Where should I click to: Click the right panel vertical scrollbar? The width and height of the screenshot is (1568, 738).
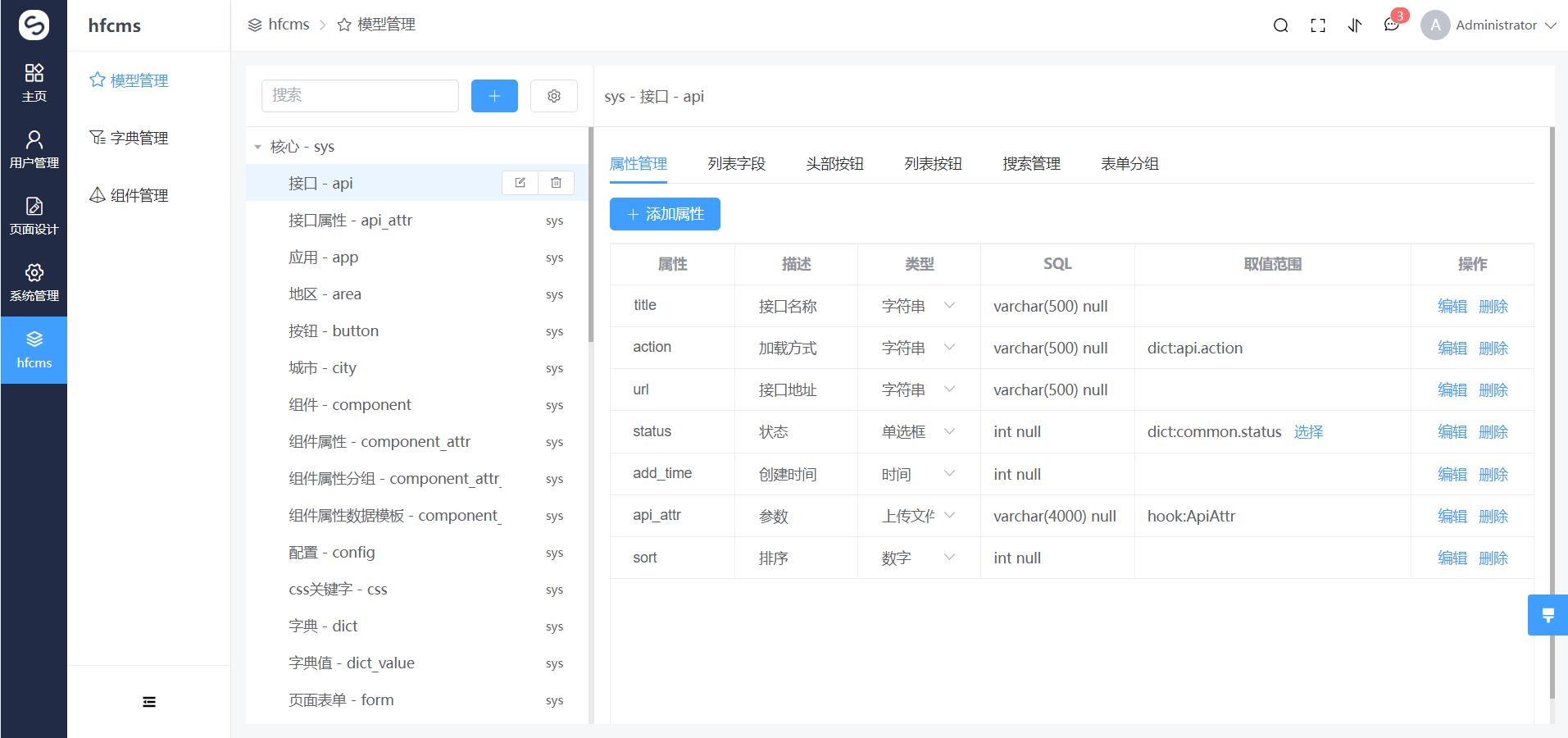[x=1552, y=412]
